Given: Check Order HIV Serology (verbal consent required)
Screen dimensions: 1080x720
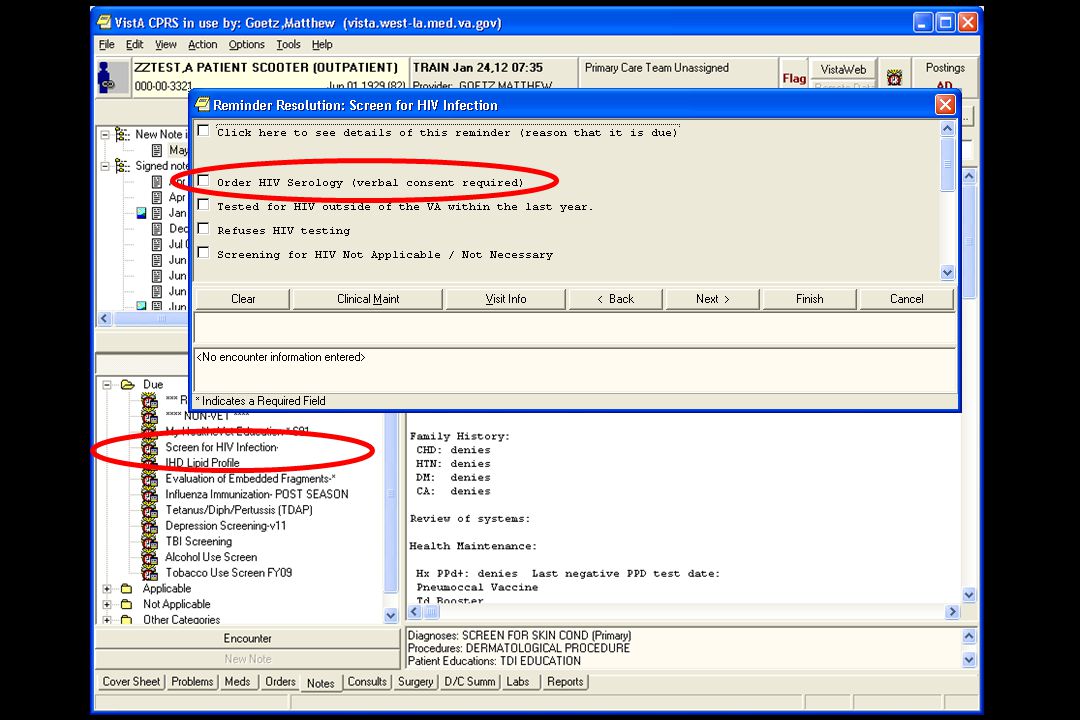Looking at the screenshot, I should (203, 181).
